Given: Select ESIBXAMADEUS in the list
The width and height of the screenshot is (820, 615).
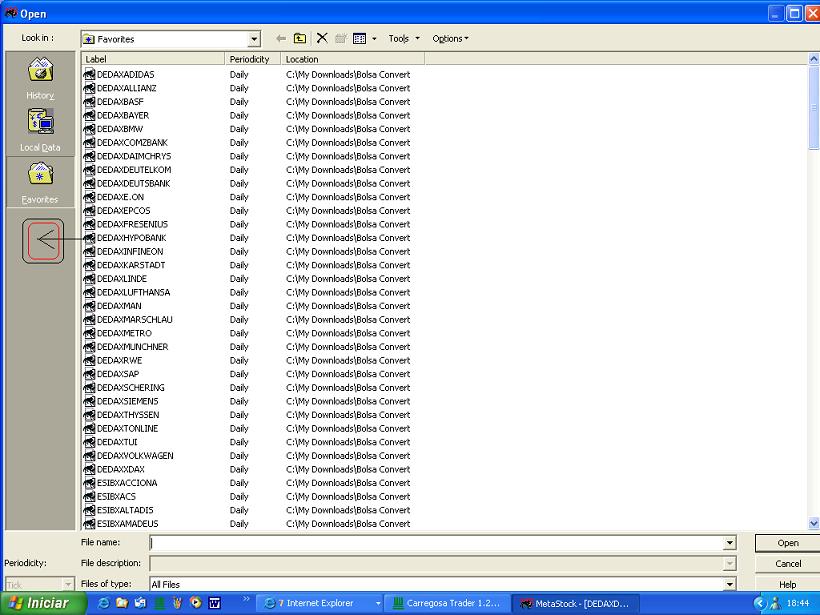Looking at the screenshot, I should (x=128, y=523).
